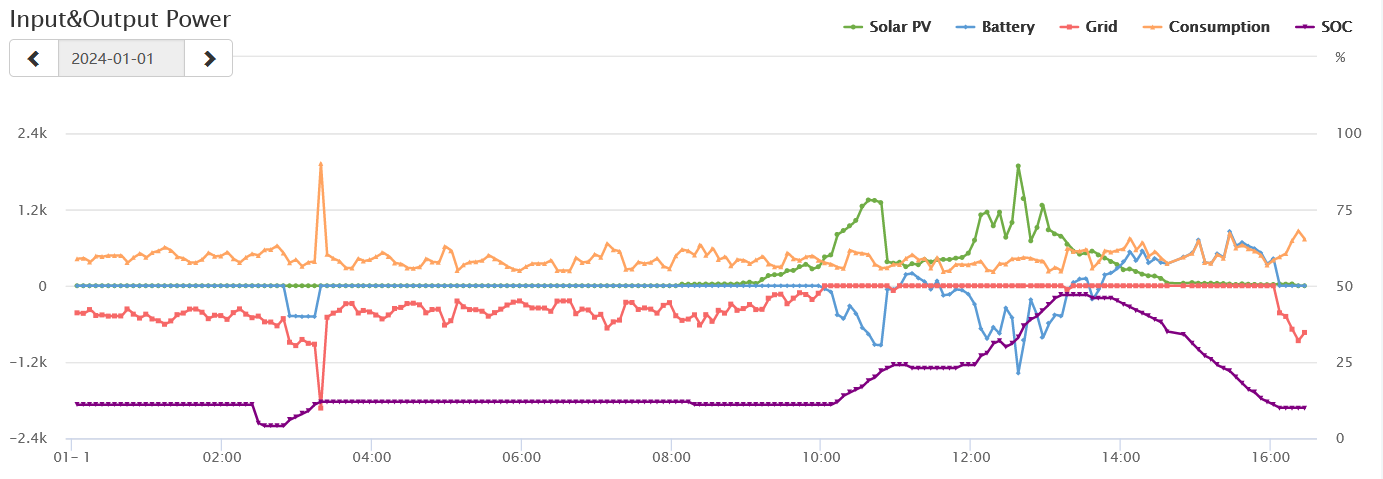1383x479 pixels.
Task: Select the highest green Solar PV peak
Action: click(x=1018, y=166)
